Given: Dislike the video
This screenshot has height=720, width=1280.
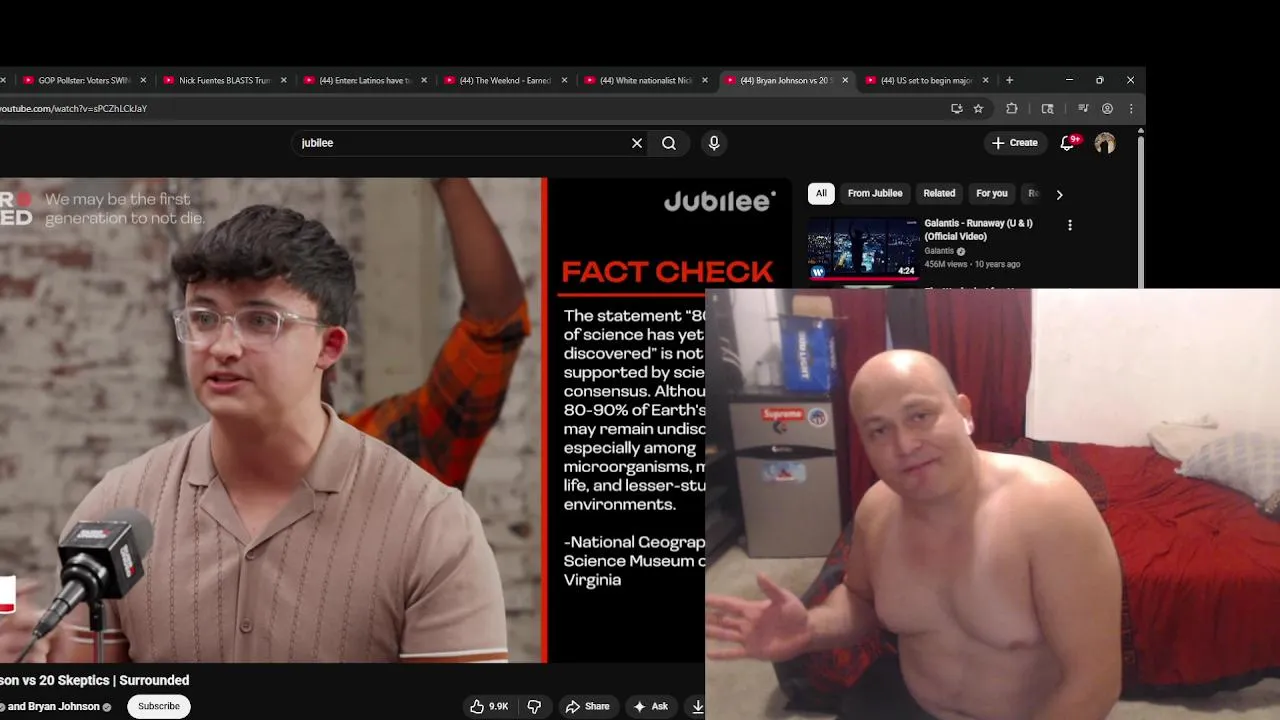Looking at the screenshot, I should point(534,706).
